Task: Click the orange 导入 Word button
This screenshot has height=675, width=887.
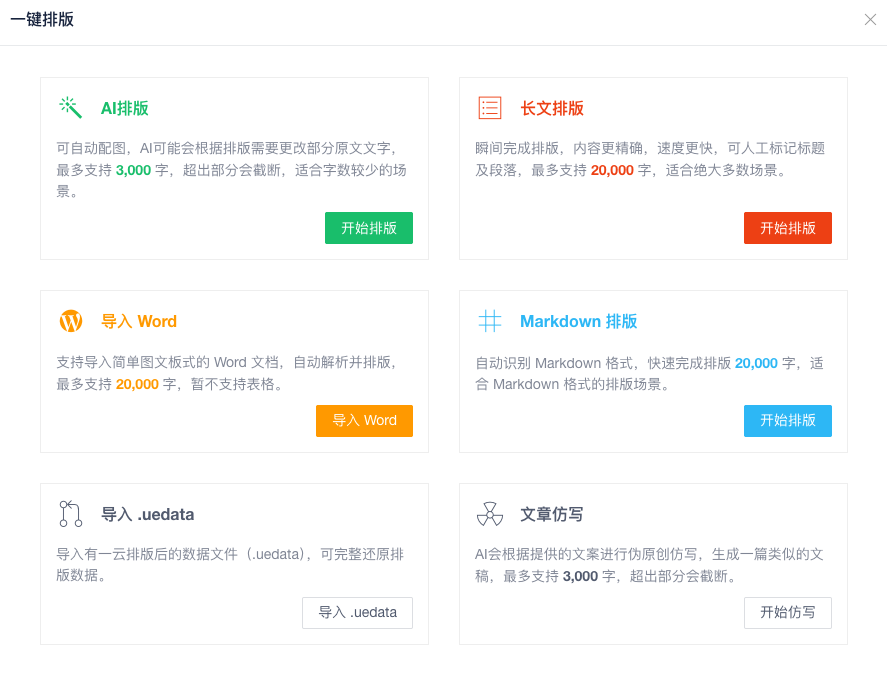Action: tap(364, 421)
